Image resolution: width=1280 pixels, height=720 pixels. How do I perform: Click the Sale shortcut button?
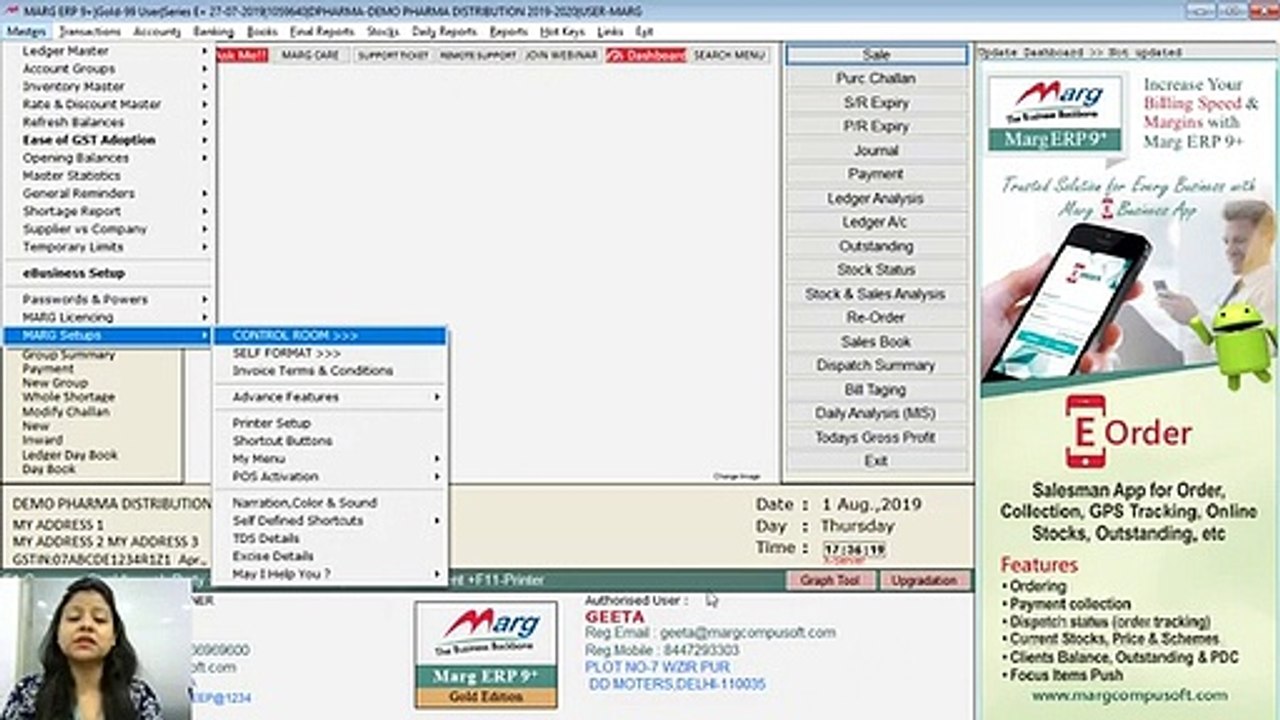coord(876,55)
